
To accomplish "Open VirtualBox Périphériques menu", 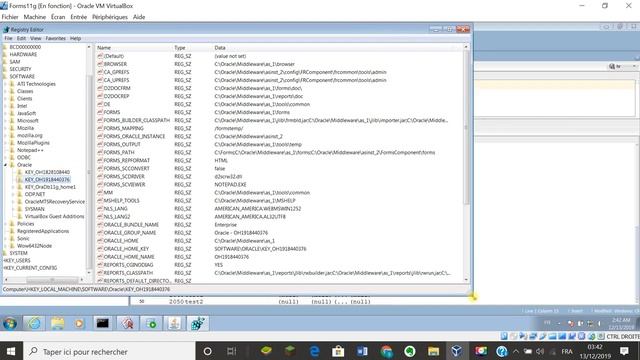I will (110, 17).
